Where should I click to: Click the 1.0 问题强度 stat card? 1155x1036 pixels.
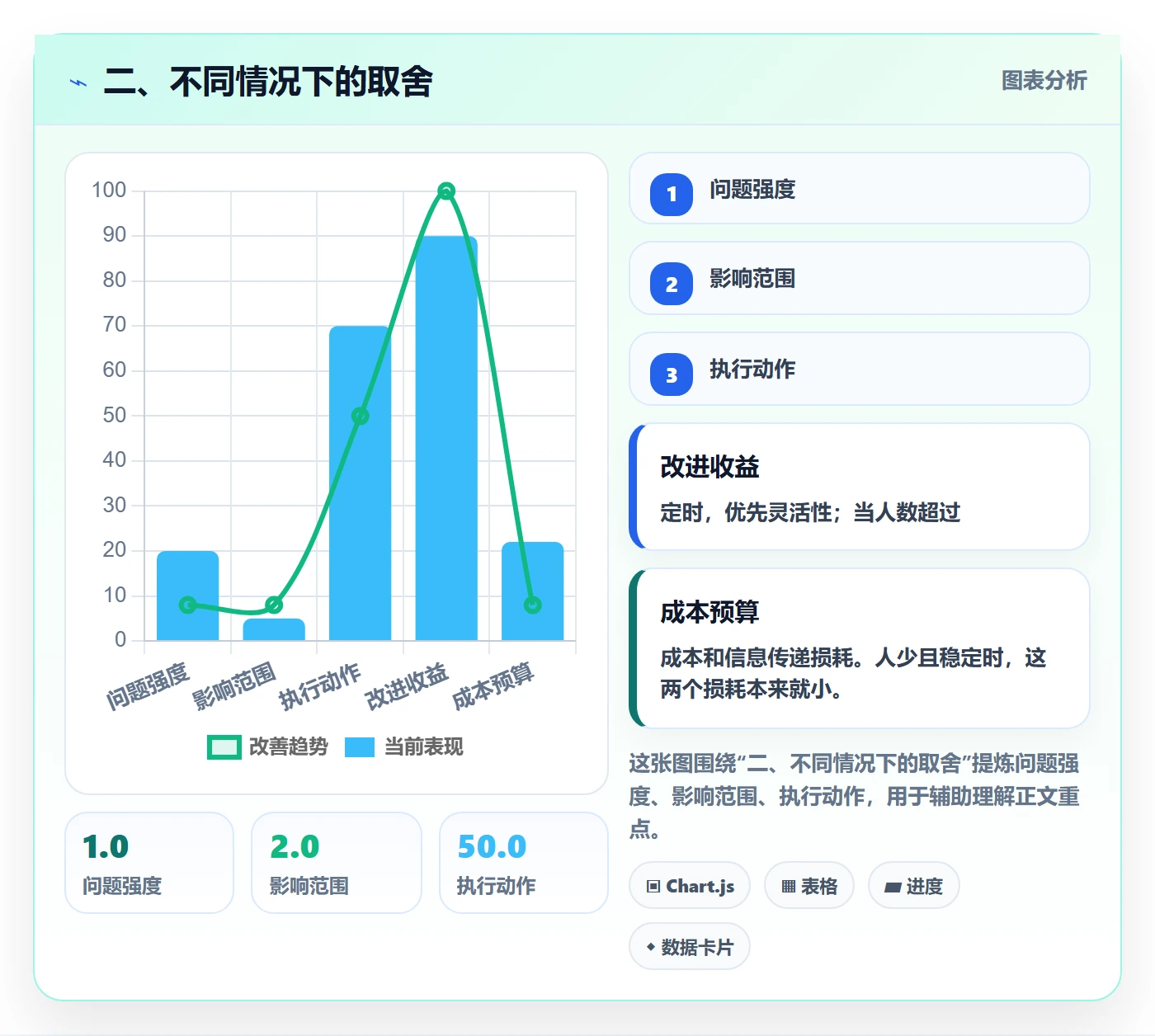coord(149,863)
